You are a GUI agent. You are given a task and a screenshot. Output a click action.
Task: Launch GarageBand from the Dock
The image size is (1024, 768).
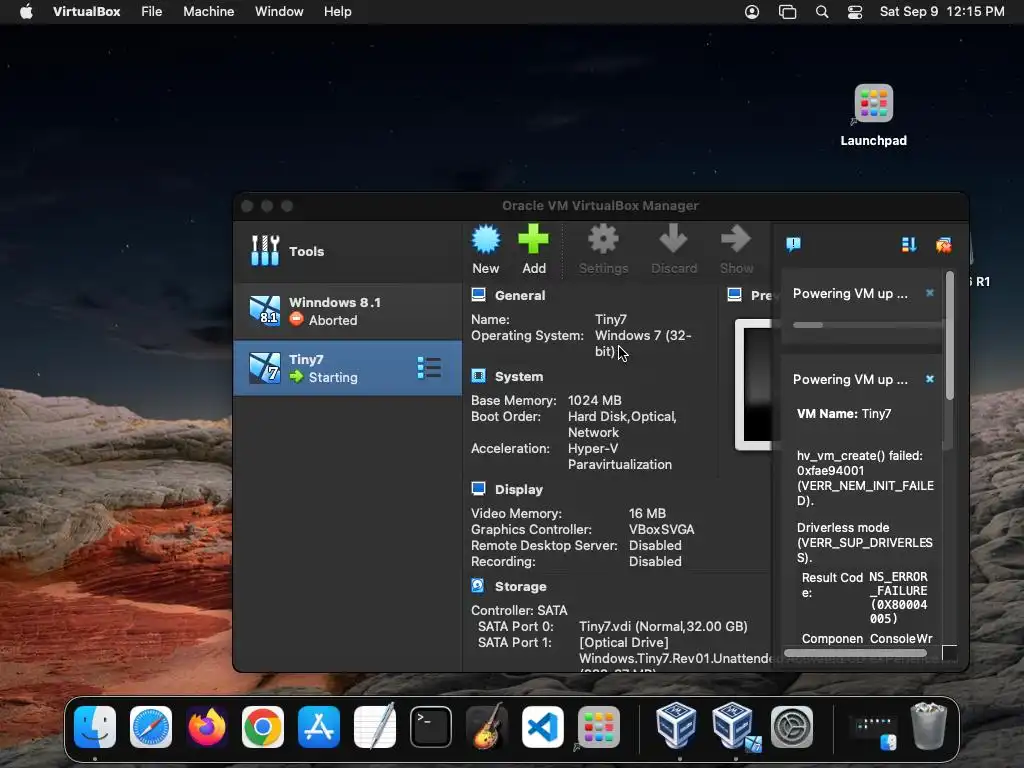[487, 726]
